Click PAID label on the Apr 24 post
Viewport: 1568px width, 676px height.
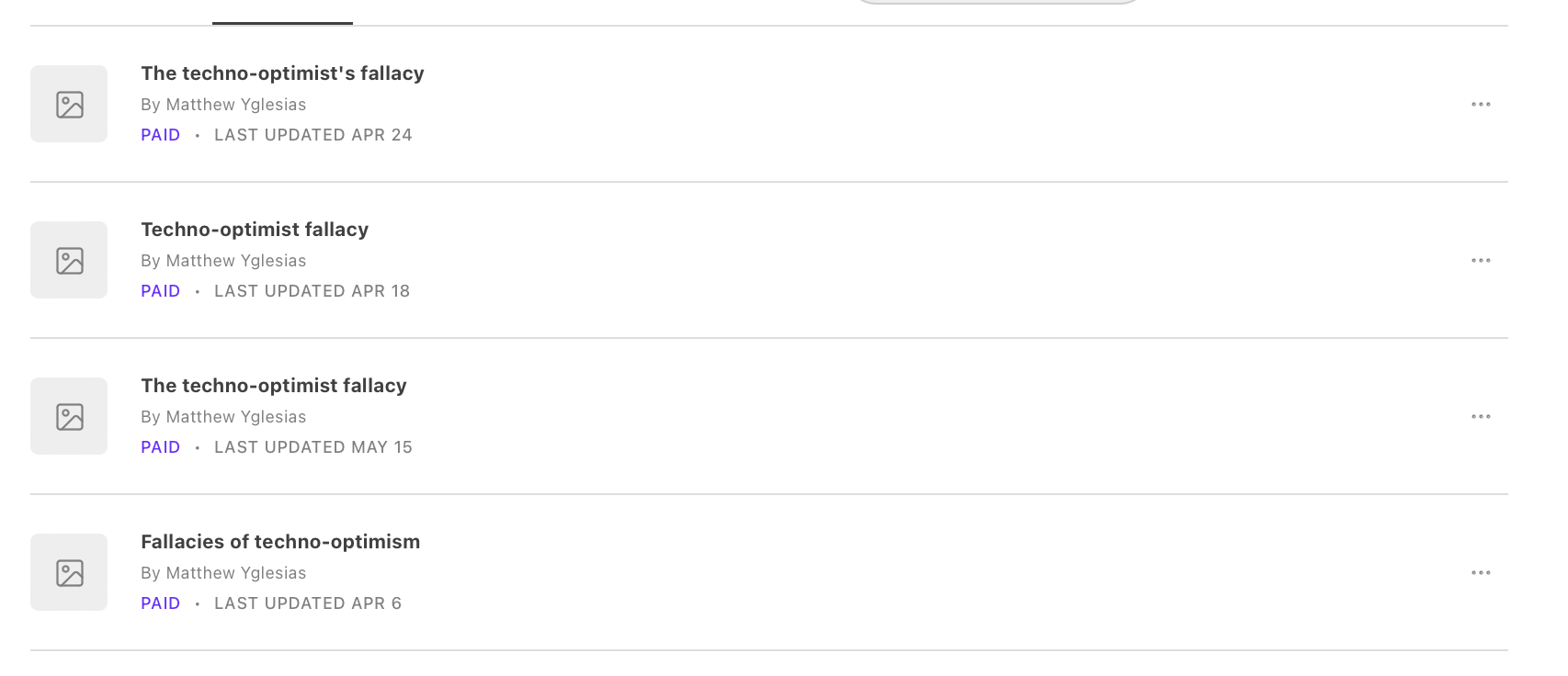pyautogui.click(x=161, y=135)
